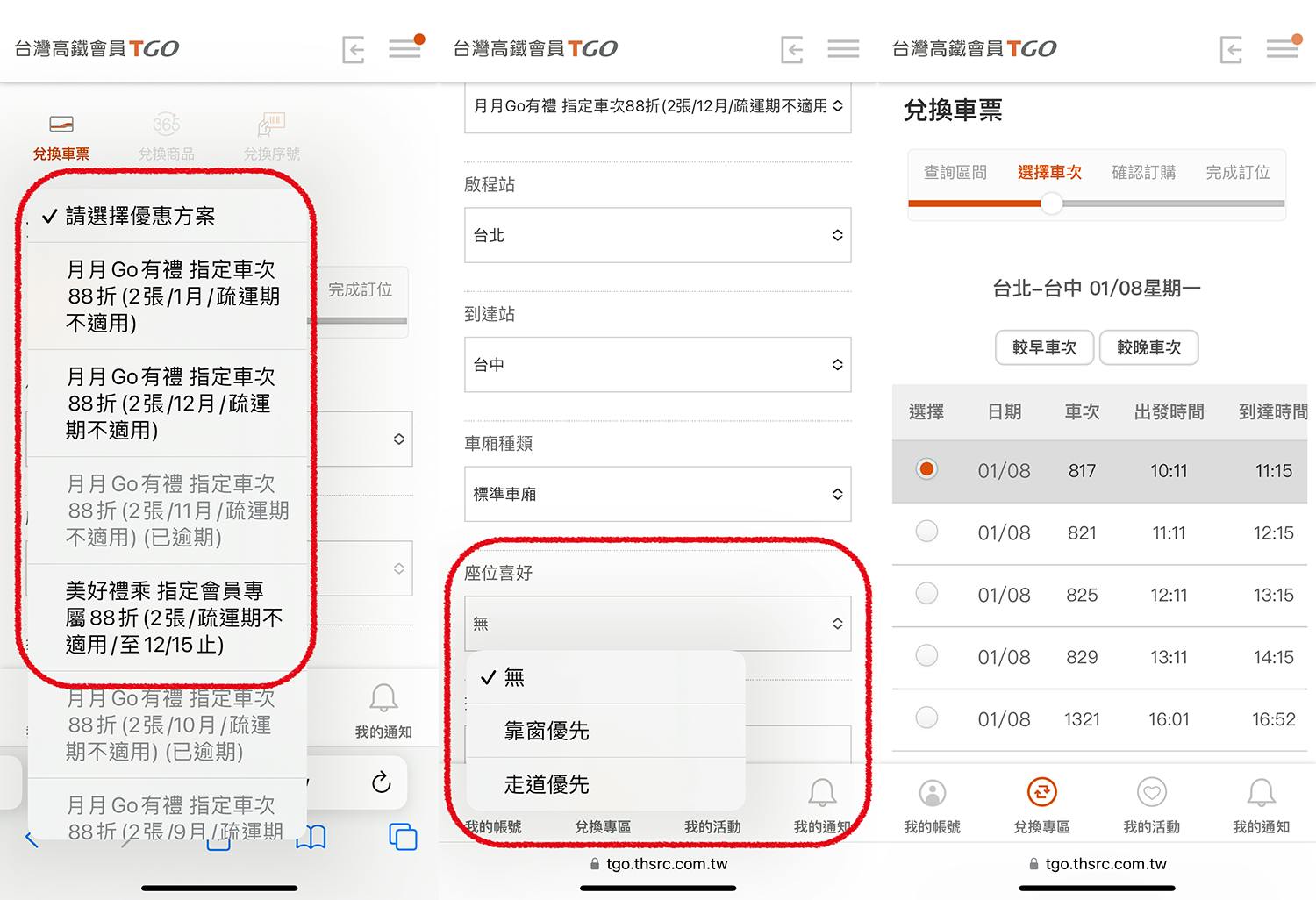The height and width of the screenshot is (900, 1316).
Task: Click arrival time 11:15 cell
Action: click(1273, 471)
